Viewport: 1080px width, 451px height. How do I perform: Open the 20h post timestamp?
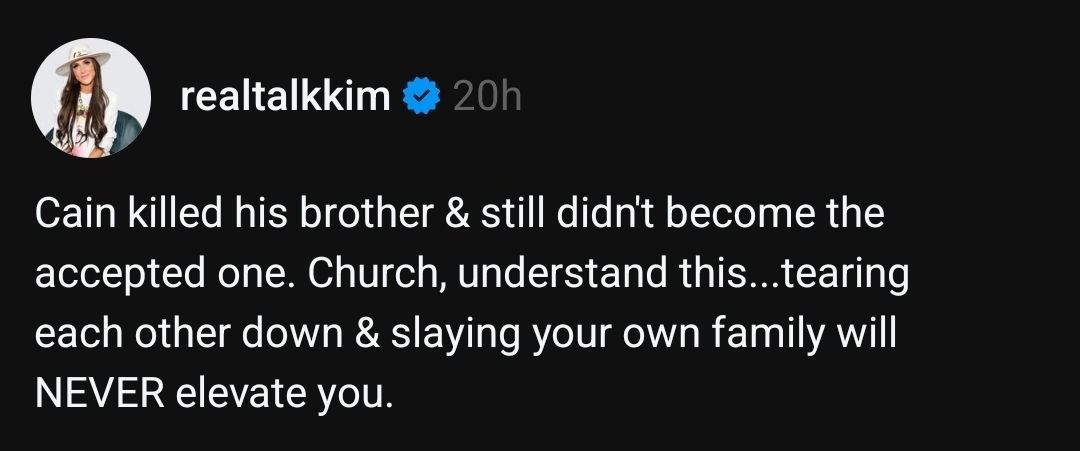487,97
